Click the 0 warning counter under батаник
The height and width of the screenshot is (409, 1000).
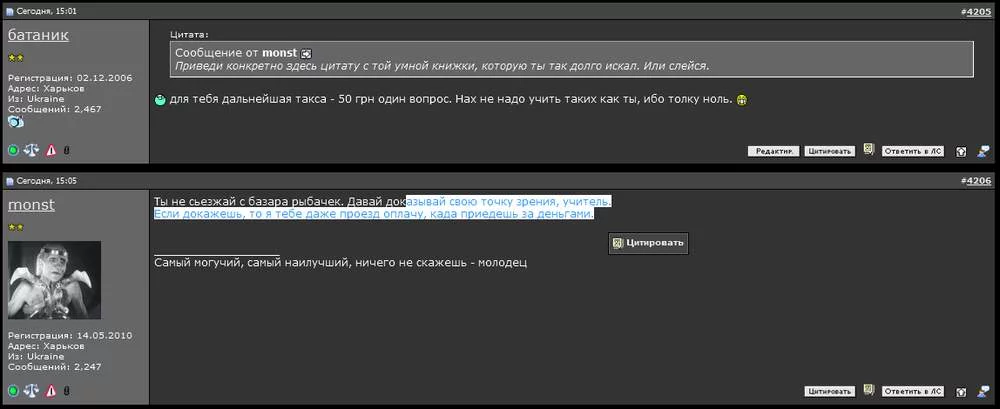pos(67,151)
